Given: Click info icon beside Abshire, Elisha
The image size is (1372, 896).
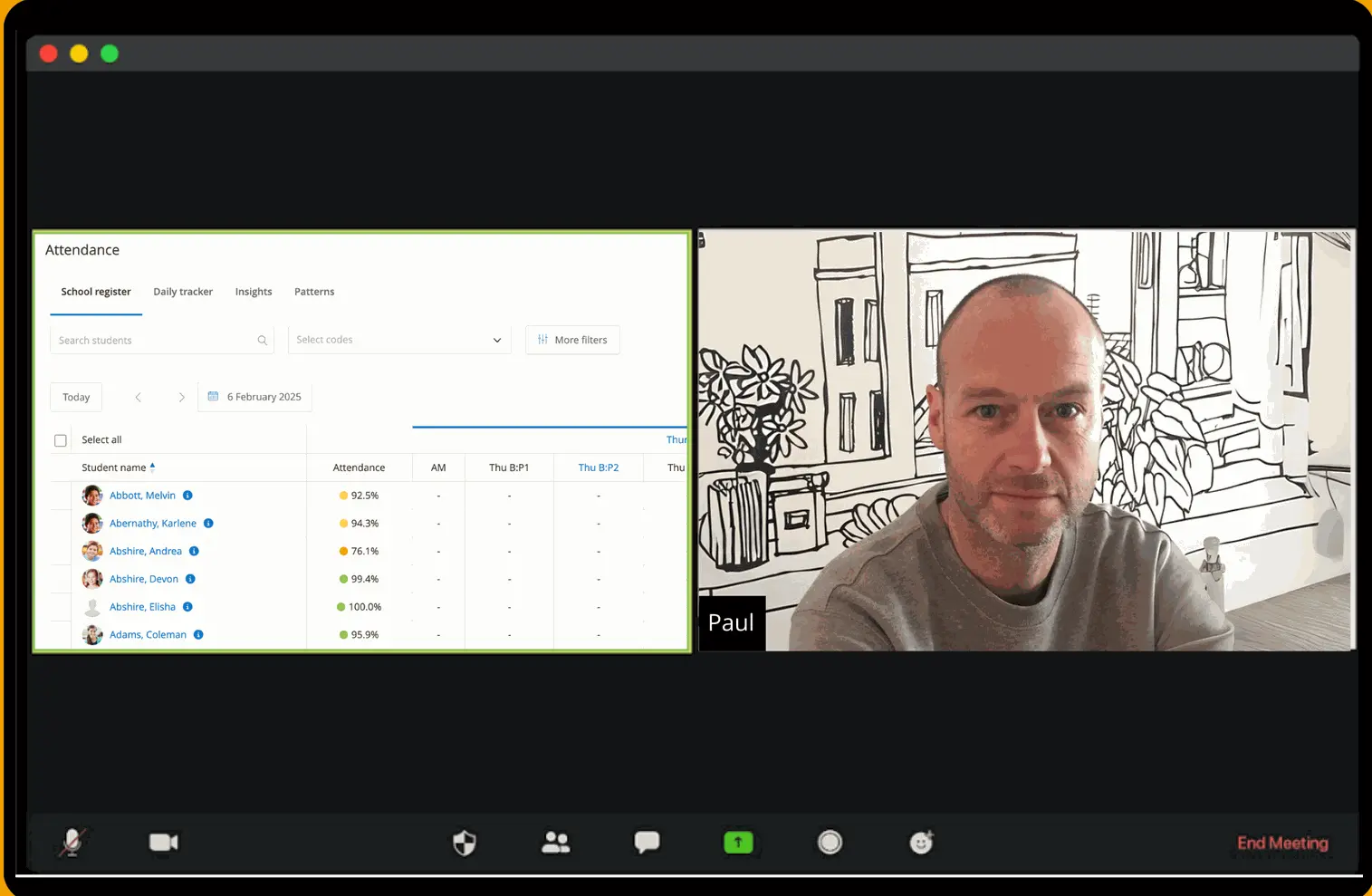Looking at the screenshot, I should [187, 607].
